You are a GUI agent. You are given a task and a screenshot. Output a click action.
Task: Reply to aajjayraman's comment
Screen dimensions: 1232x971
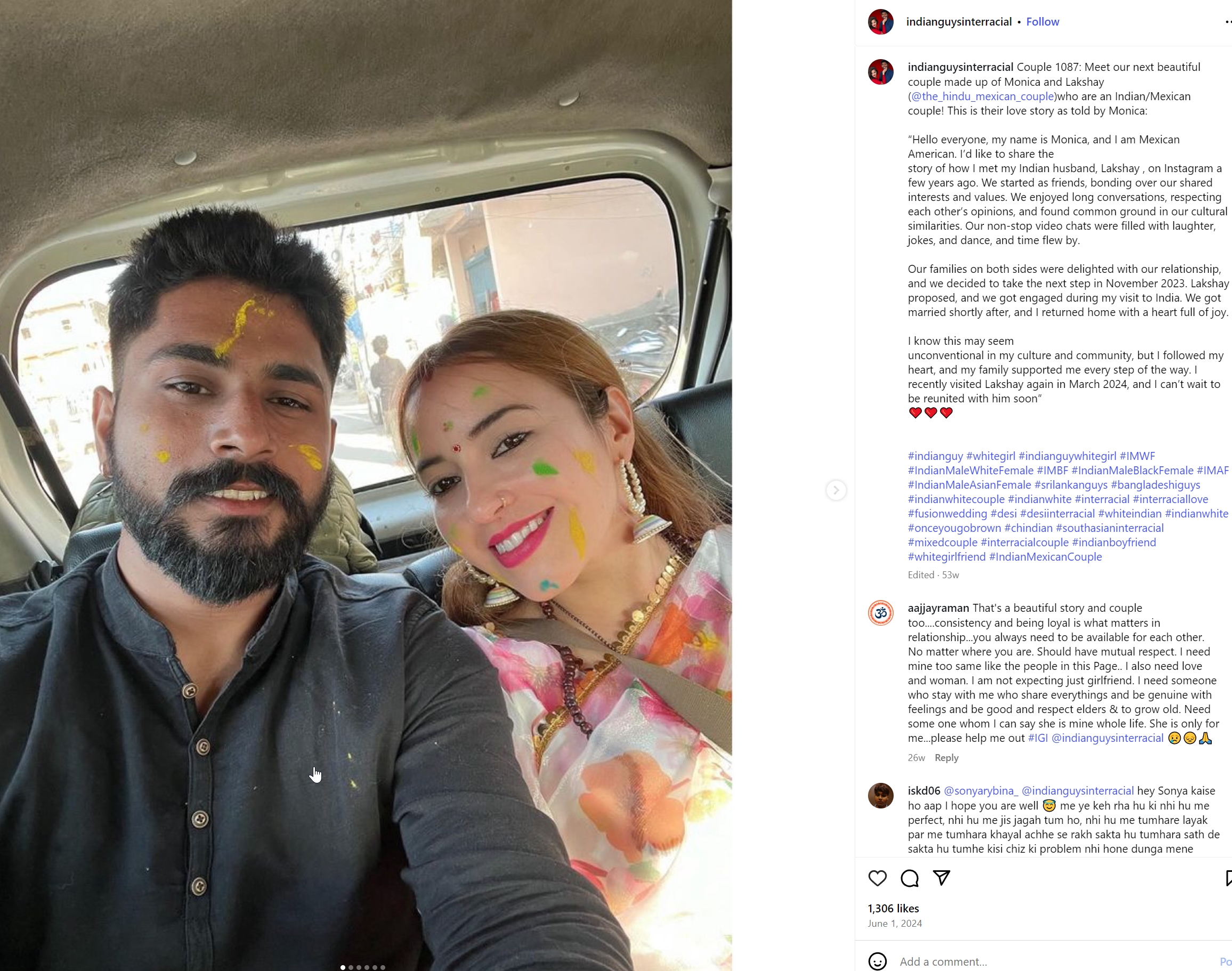[946, 758]
